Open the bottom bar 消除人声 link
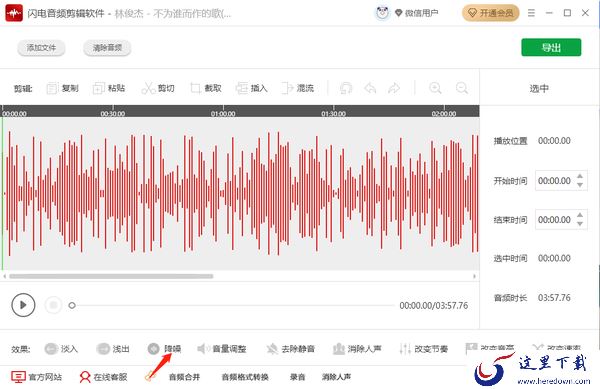Screen dimensions: 600x389 pyautogui.click(x=336, y=377)
